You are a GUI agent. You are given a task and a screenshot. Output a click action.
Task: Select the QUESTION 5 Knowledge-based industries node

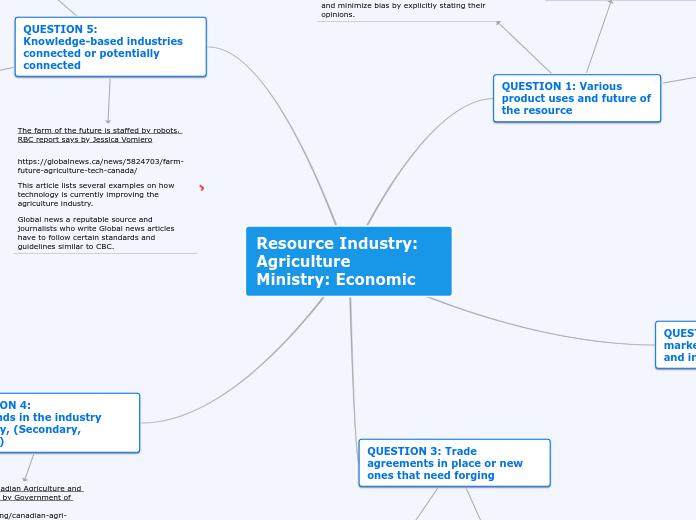pyautogui.click(x=111, y=47)
